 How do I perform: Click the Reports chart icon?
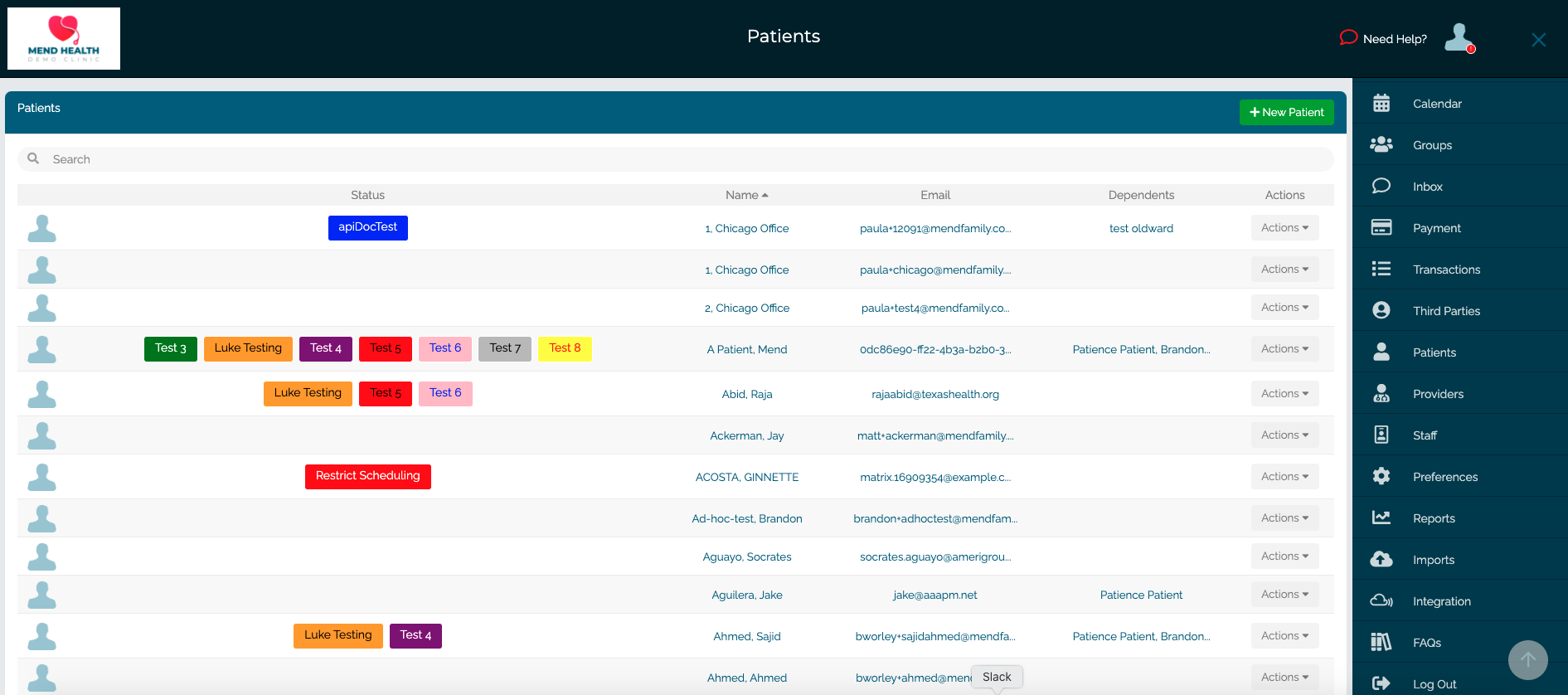(x=1381, y=518)
